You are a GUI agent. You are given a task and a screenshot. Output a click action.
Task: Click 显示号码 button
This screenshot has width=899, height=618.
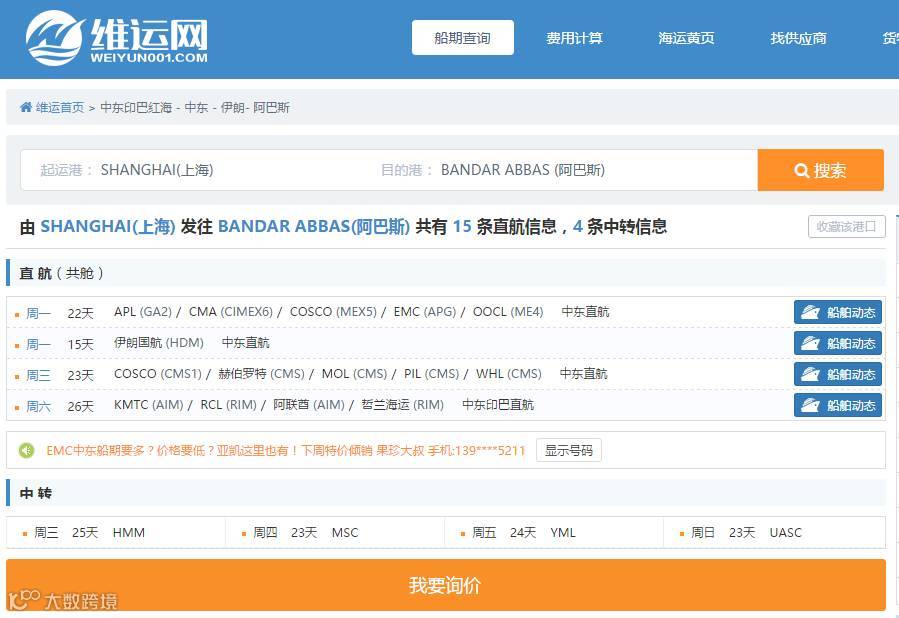point(569,451)
